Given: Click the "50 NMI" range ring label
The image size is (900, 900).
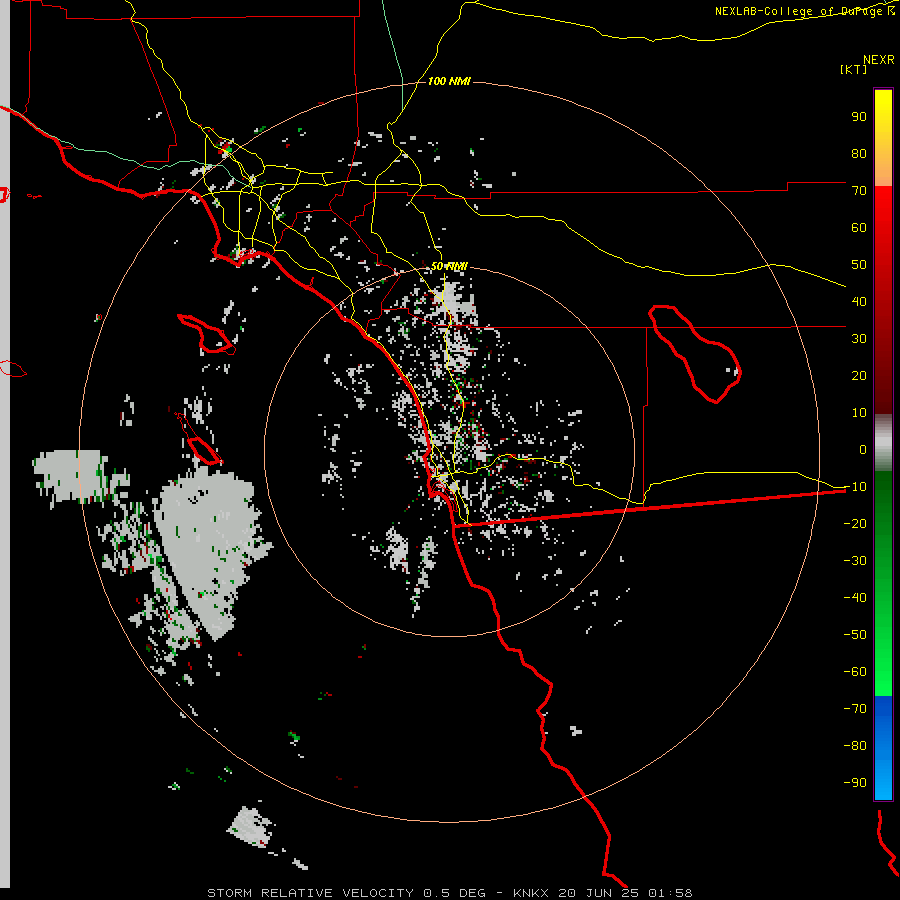Looking at the screenshot, I should click(x=449, y=266).
